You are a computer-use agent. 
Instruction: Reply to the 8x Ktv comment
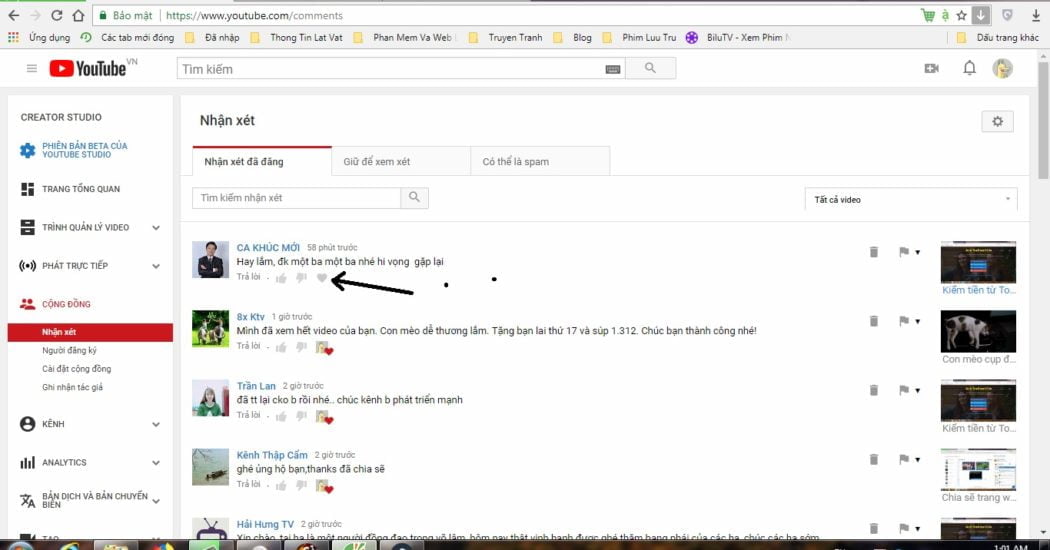(248, 346)
